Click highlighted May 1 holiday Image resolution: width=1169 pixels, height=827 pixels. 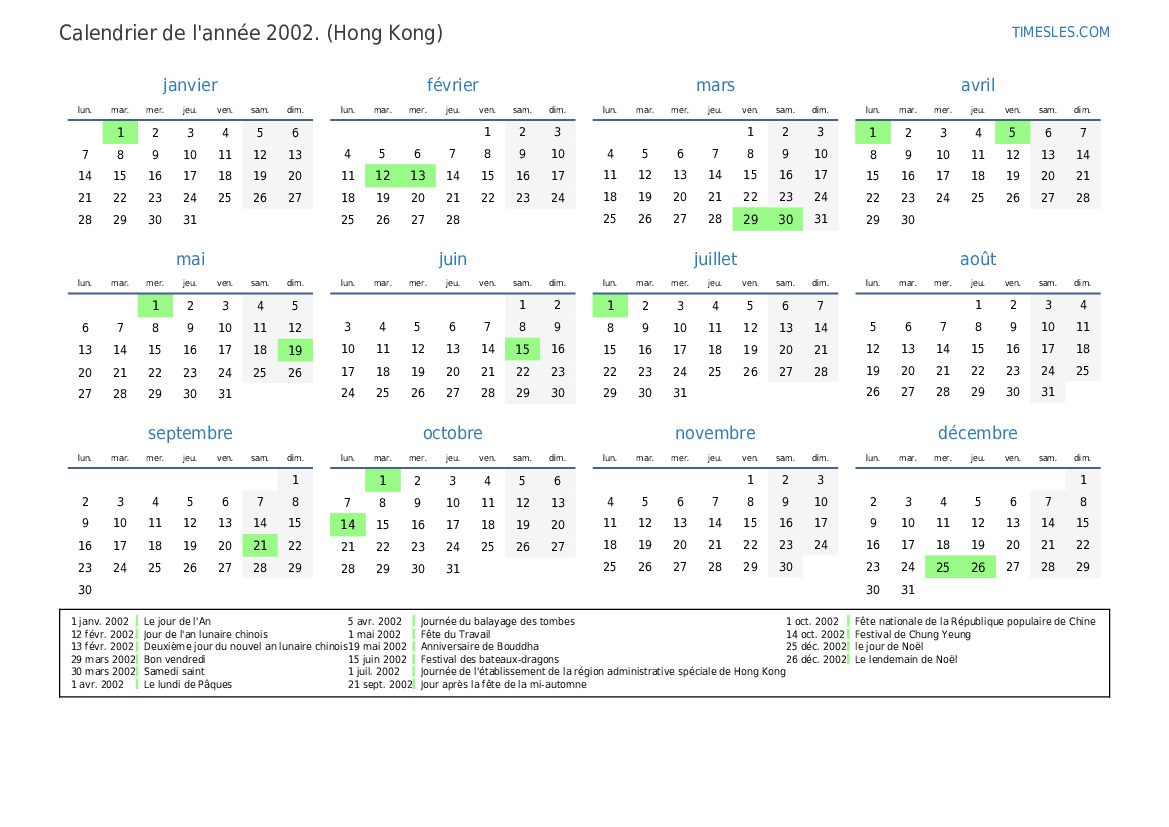[x=155, y=306]
